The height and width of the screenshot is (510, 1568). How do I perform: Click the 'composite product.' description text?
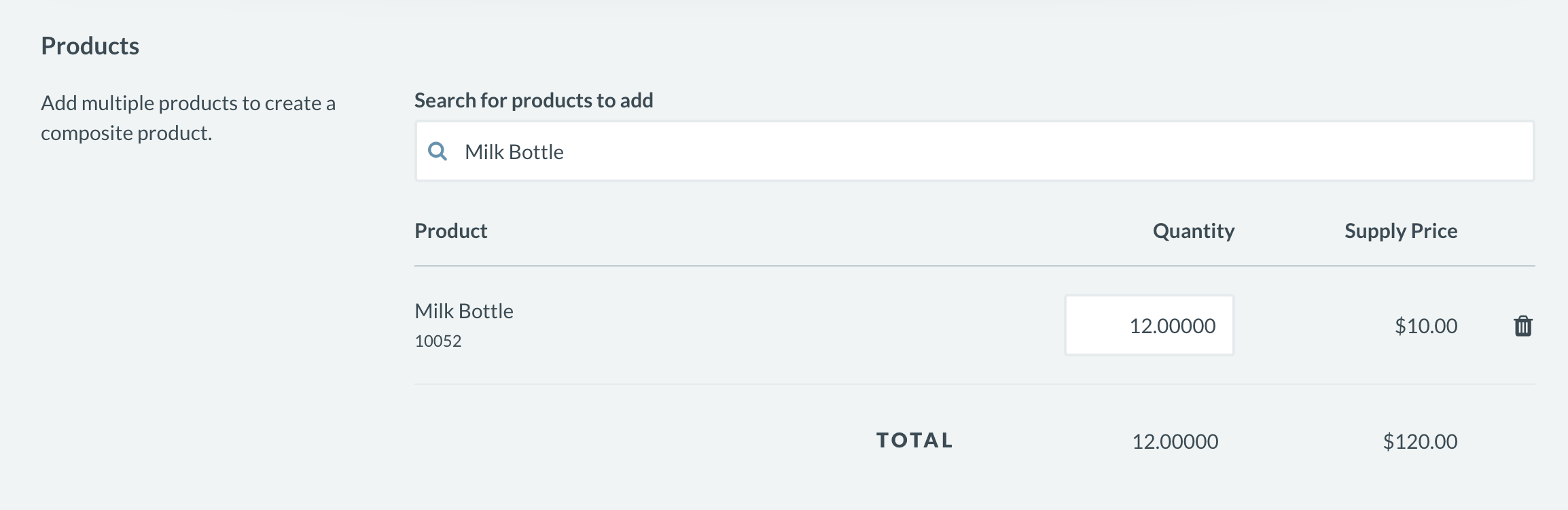[126, 133]
